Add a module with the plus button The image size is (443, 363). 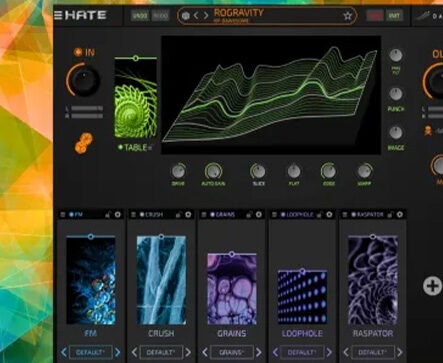tap(432, 286)
